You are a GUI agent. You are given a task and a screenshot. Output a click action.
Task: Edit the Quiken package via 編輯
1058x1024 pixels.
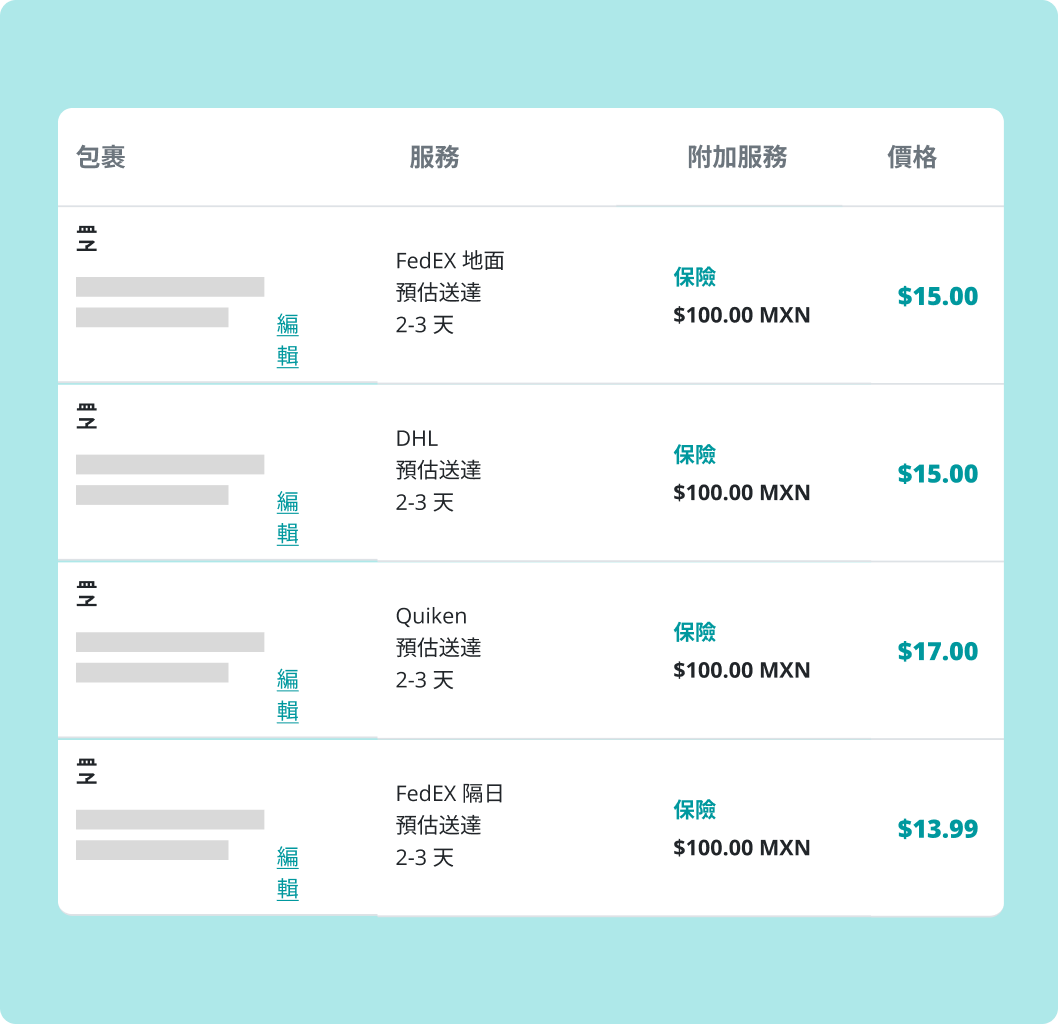pos(287,695)
